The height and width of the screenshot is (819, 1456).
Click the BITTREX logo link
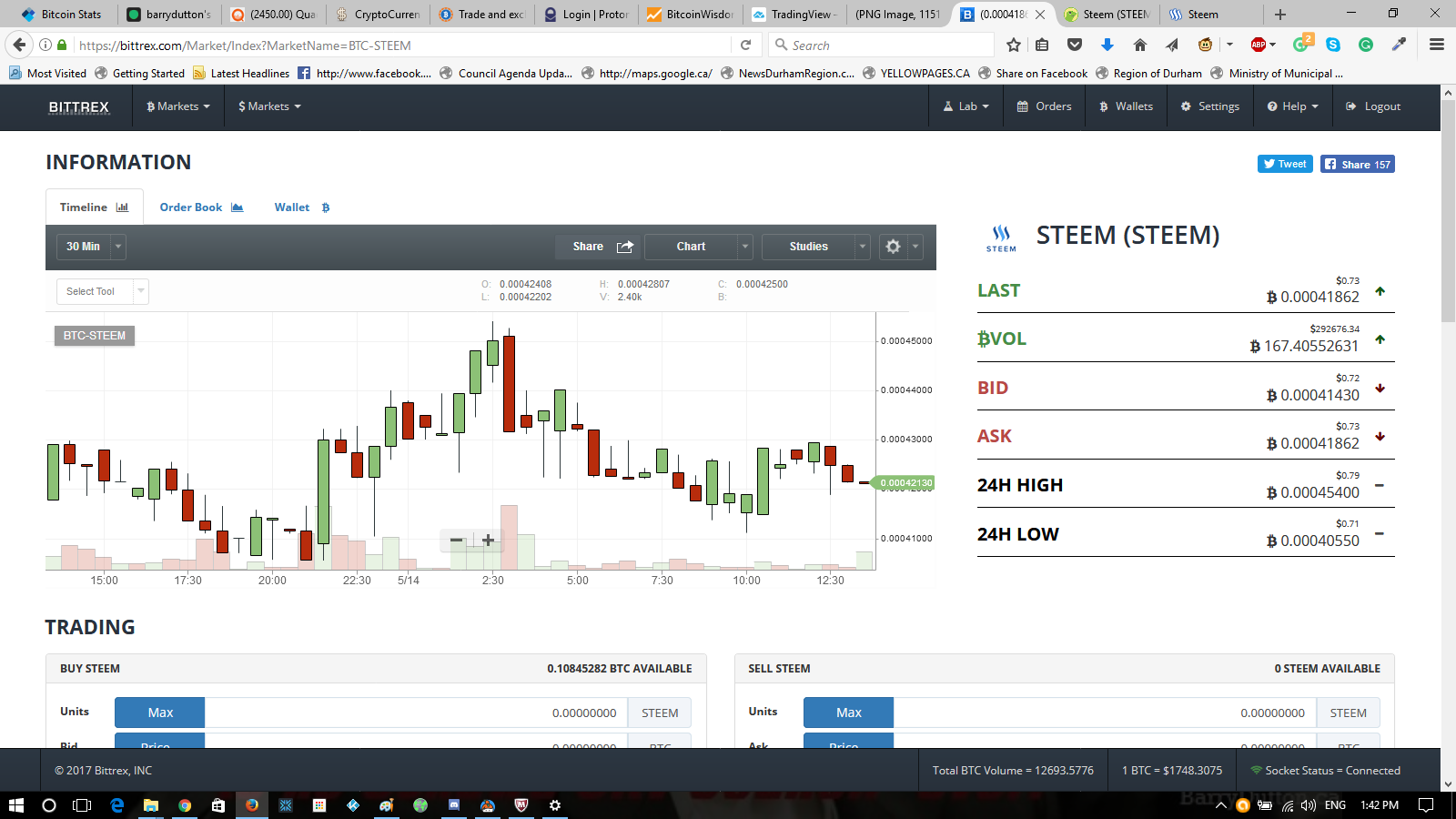coord(79,106)
